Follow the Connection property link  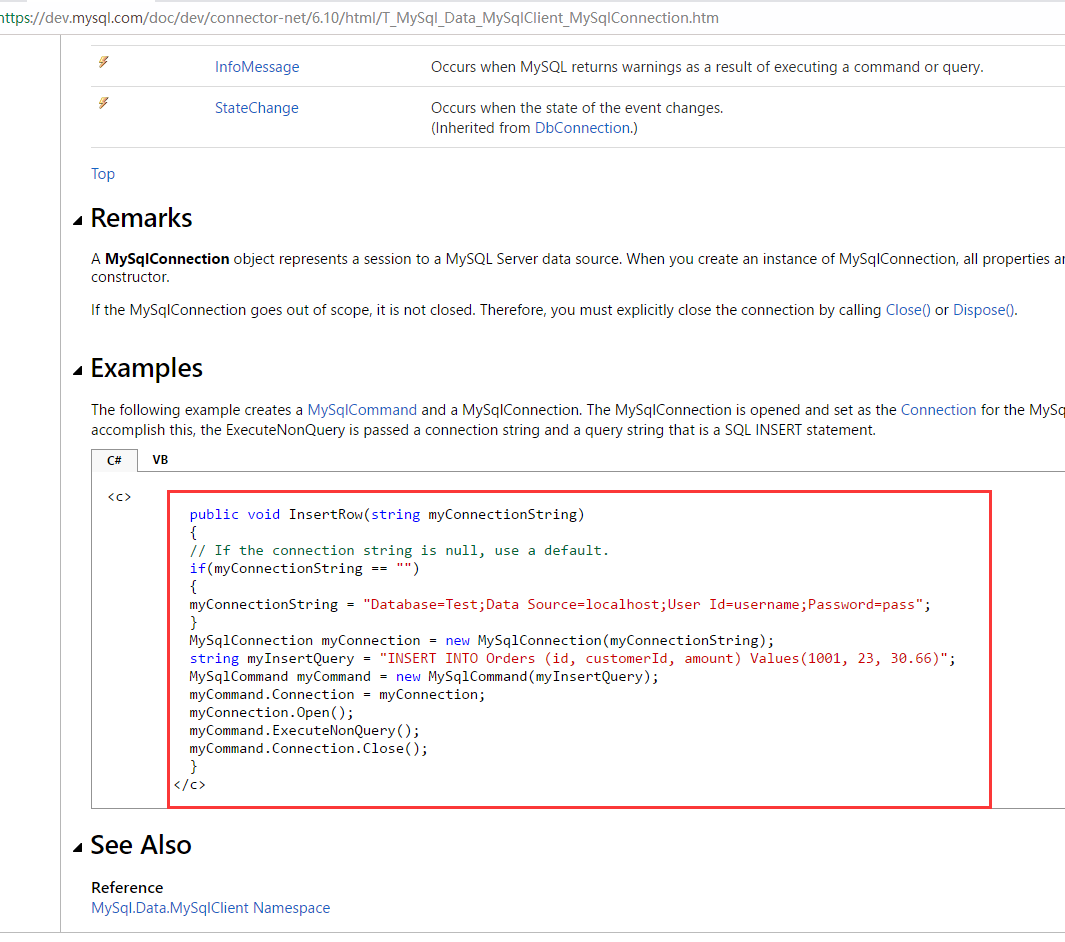click(938, 409)
